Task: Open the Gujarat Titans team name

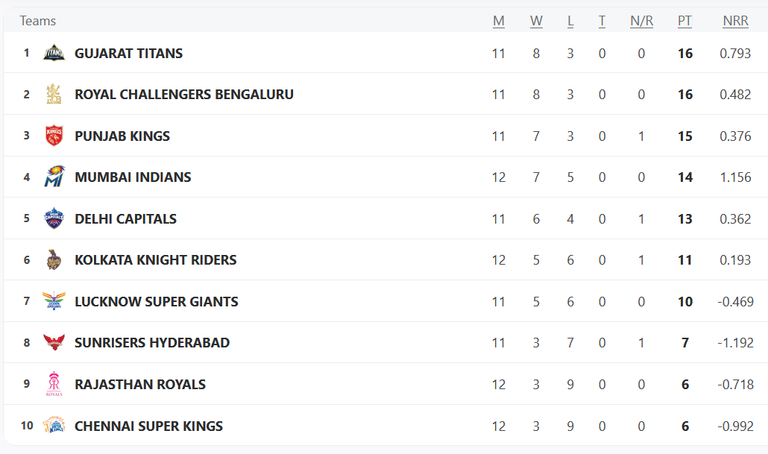Action: pos(129,53)
